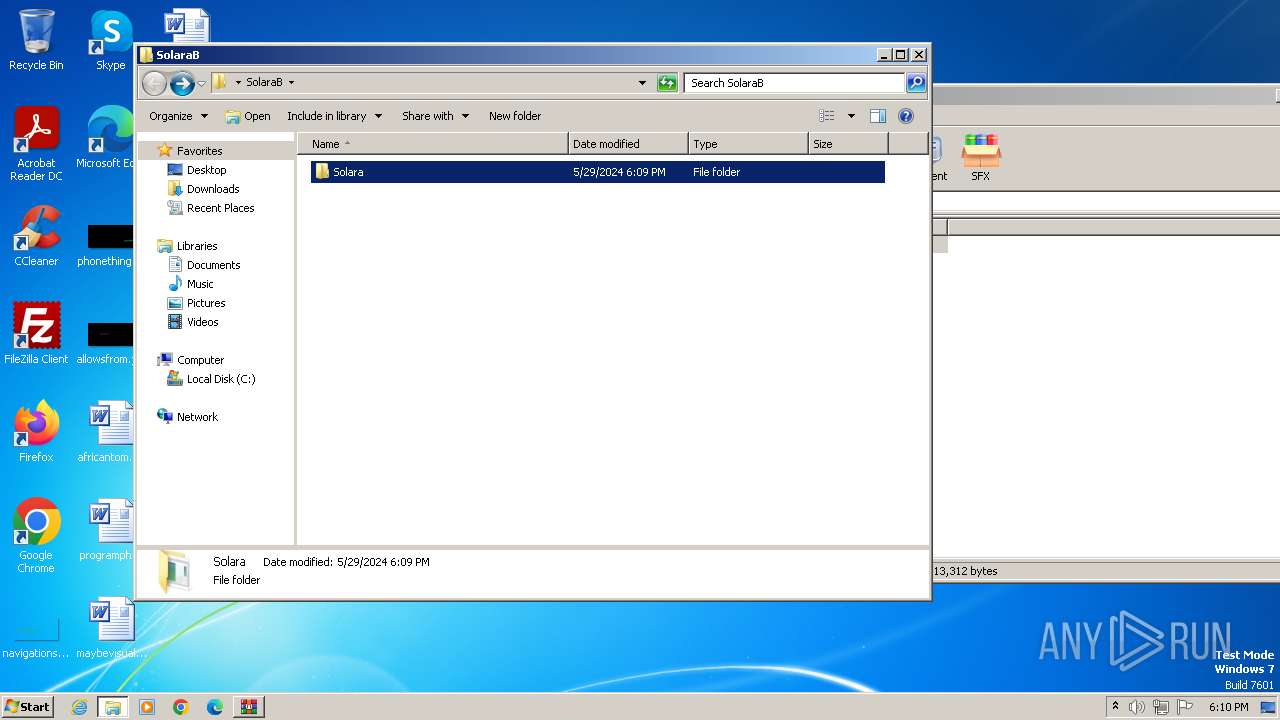1280x720 pixels.
Task: Select Microsoft Edge desktop shortcut
Action: pos(105,138)
